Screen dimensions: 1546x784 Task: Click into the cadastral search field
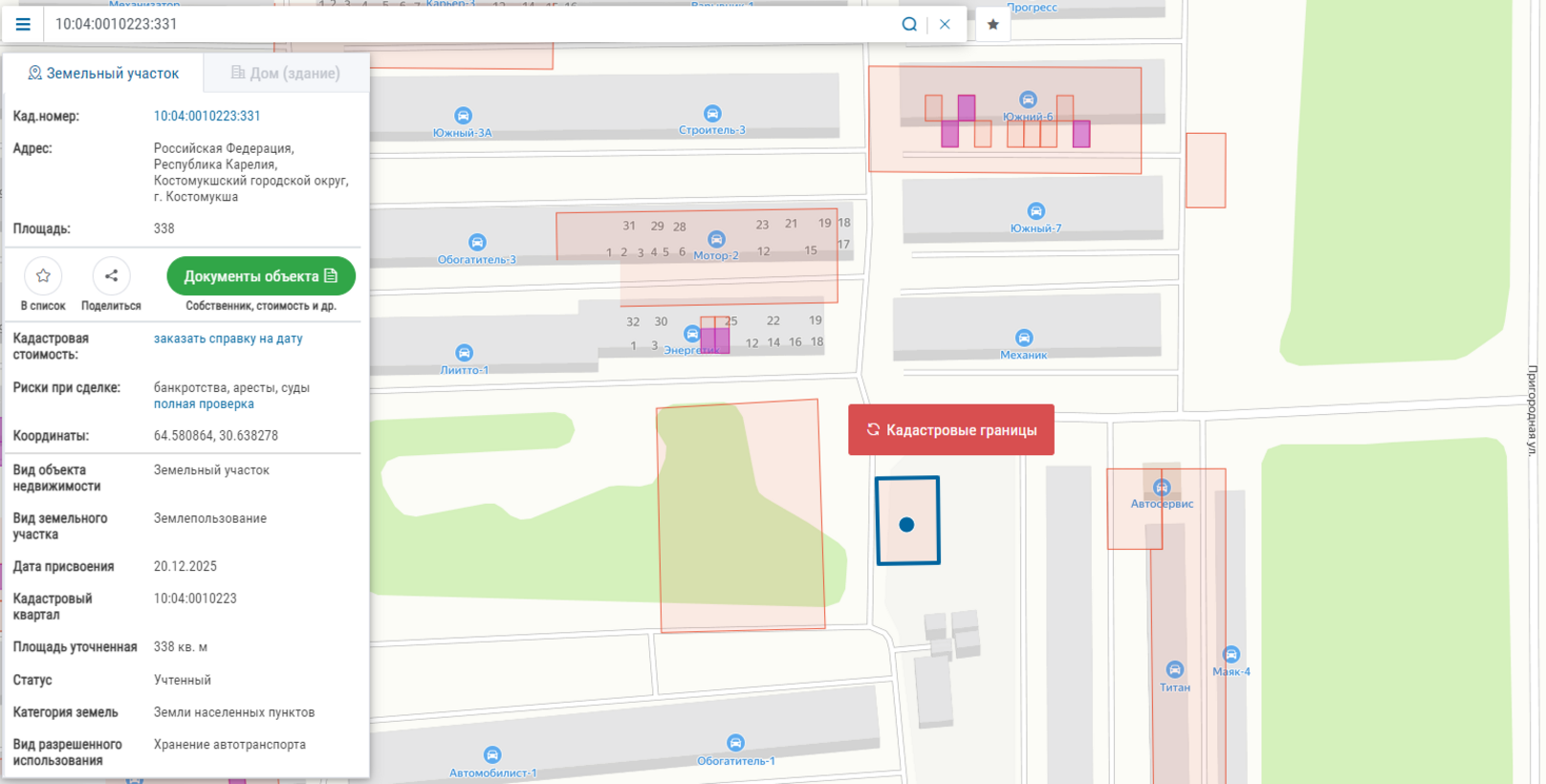click(459, 24)
